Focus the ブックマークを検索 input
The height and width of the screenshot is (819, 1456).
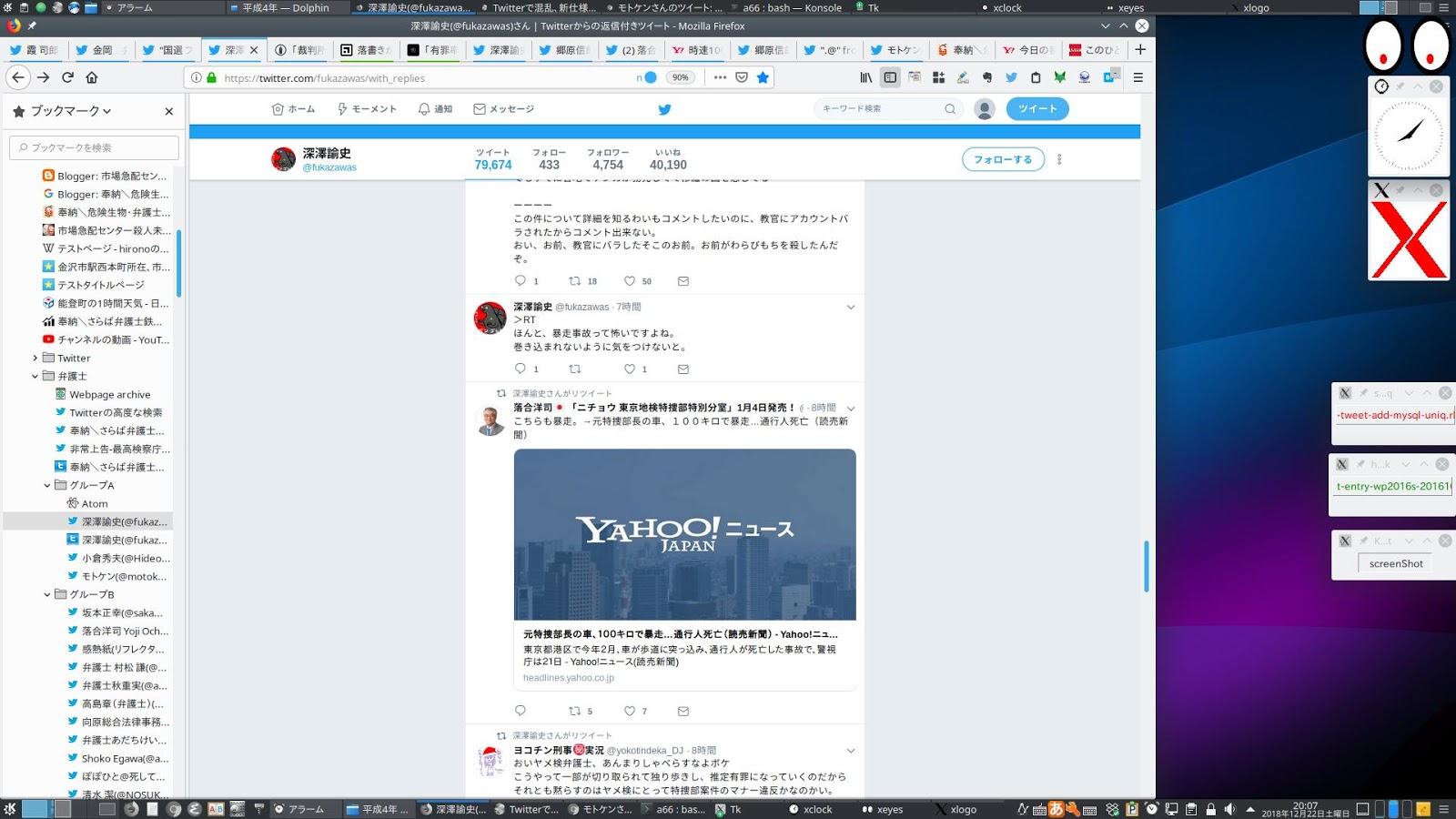[94, 147]
